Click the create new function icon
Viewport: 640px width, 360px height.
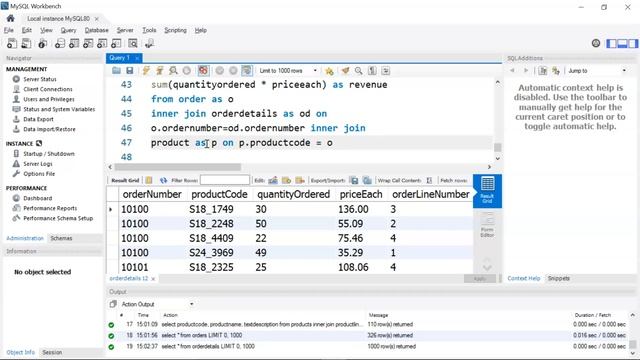coord(116,43)
